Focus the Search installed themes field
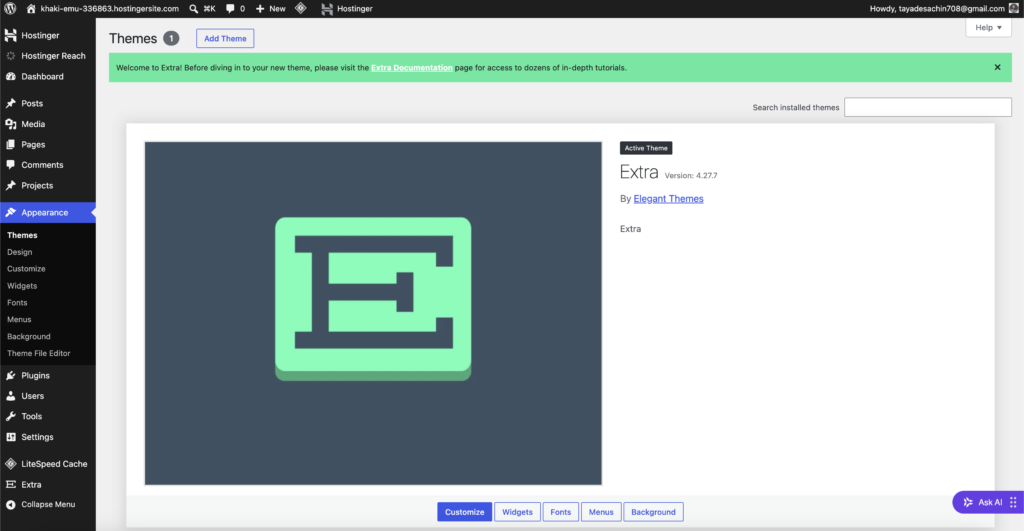Screen dimensions: 1024x531 pyautogui.click(x=927, y=107)
